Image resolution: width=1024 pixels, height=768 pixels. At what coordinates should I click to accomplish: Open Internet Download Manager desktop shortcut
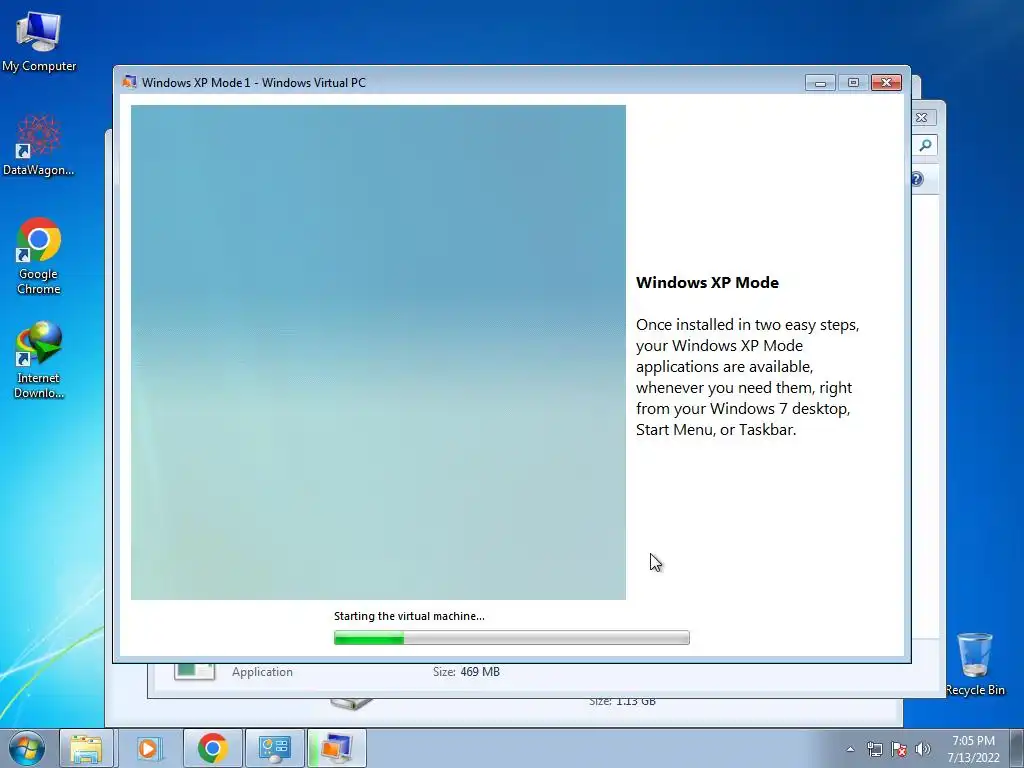[x=39, y=359]
